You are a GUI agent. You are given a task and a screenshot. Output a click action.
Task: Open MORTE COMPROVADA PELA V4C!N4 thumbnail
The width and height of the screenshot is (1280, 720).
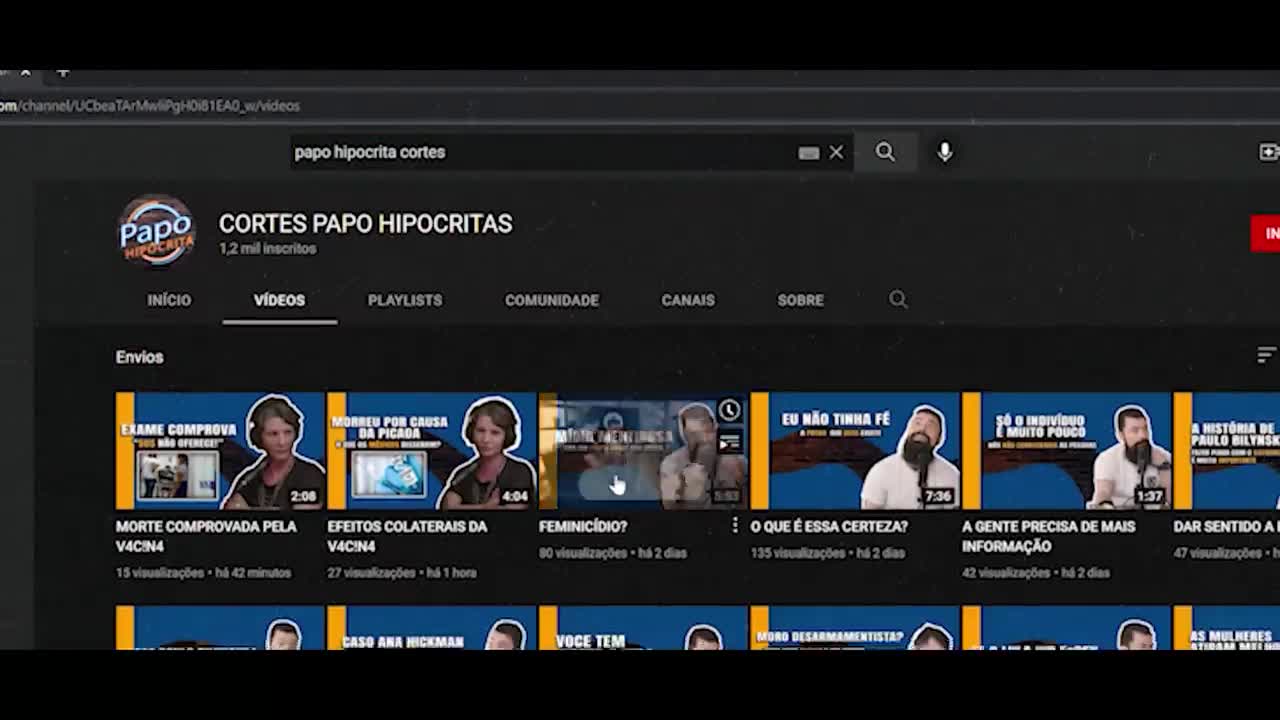tap(220, 450)
